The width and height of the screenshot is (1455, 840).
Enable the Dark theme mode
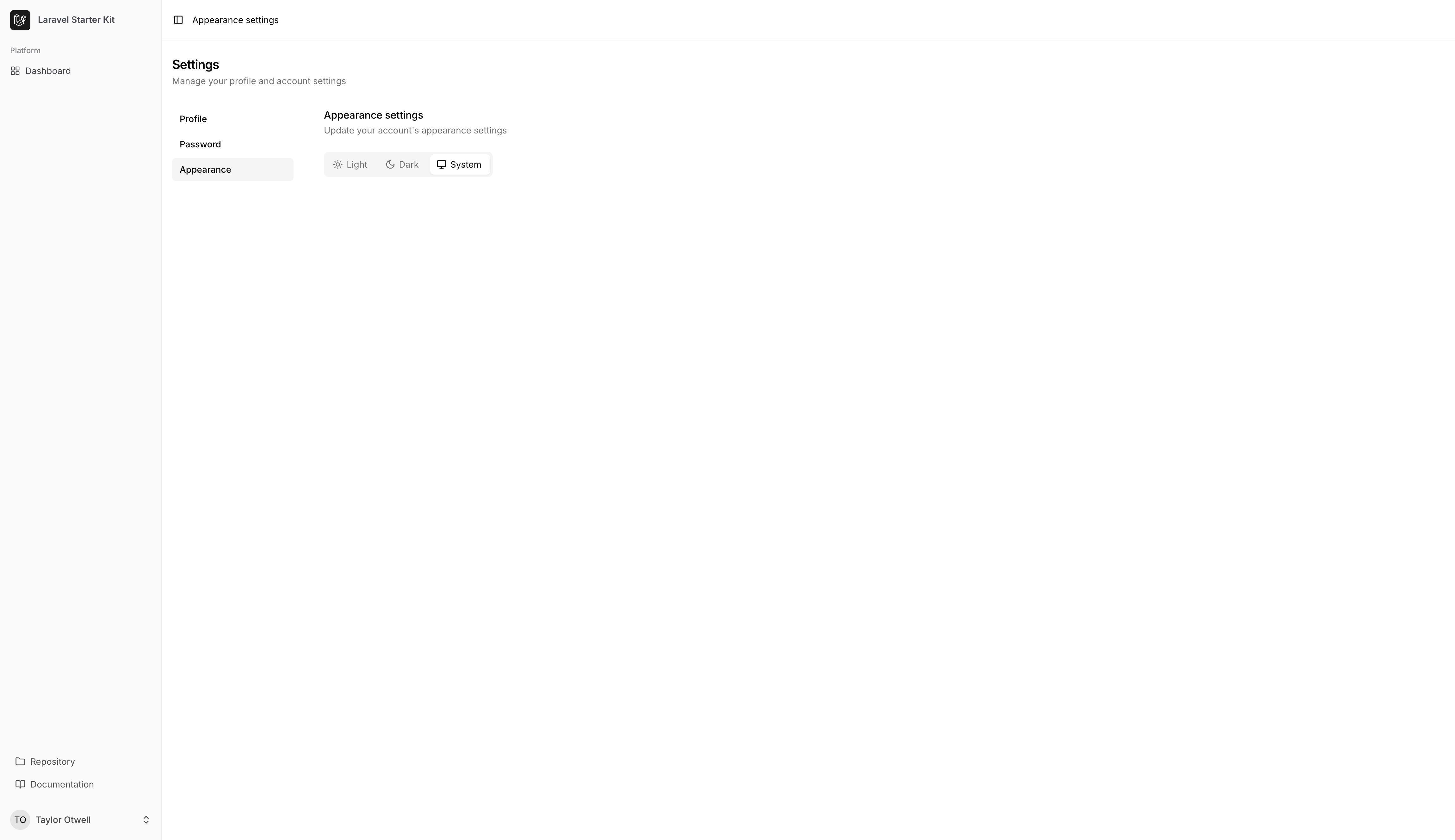401,164
